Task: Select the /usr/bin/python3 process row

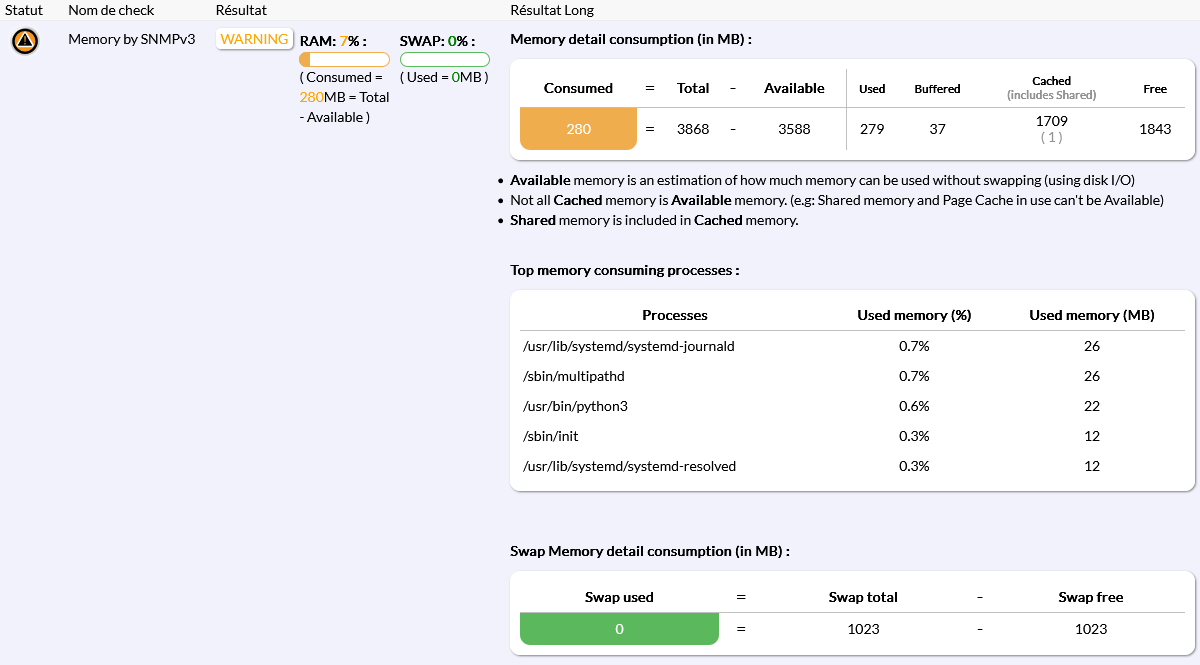Action: pos(575,406)
